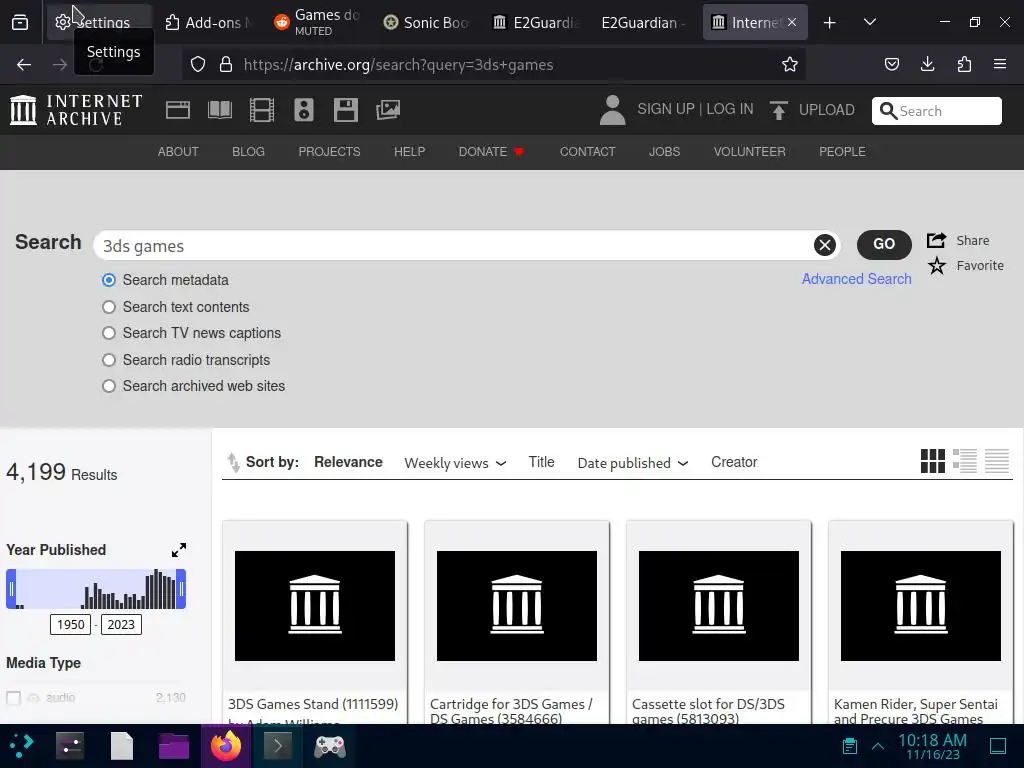Select Search metadata radio option

(x=109, y=280)
